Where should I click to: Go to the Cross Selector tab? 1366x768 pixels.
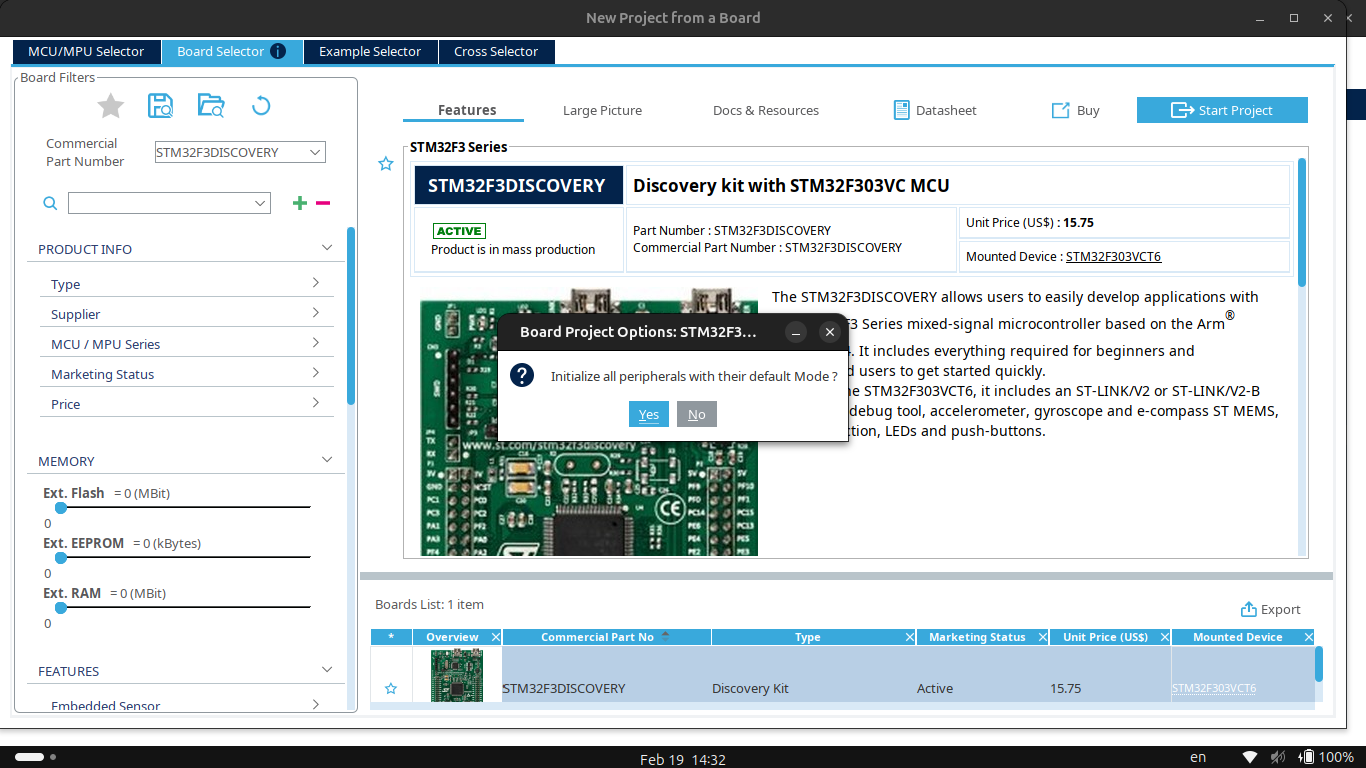(x=496, y=51)
